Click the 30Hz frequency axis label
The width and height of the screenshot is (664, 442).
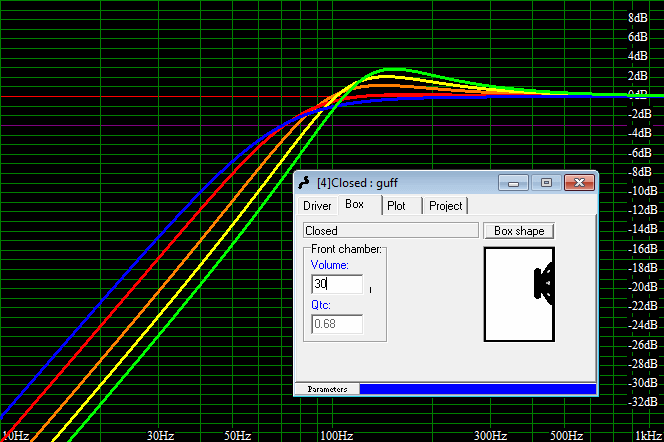(x=160, y=436)
